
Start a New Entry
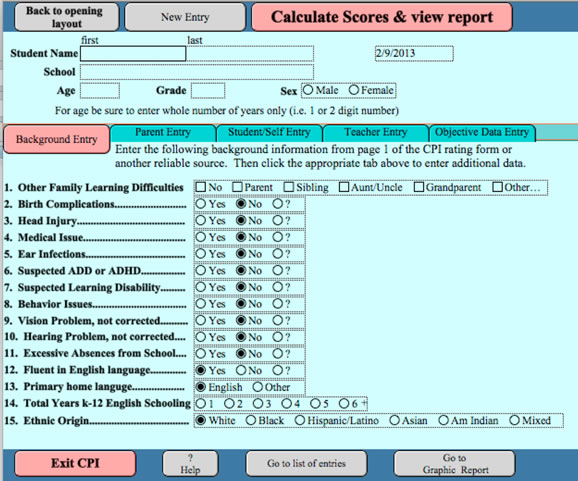[185, 17]
